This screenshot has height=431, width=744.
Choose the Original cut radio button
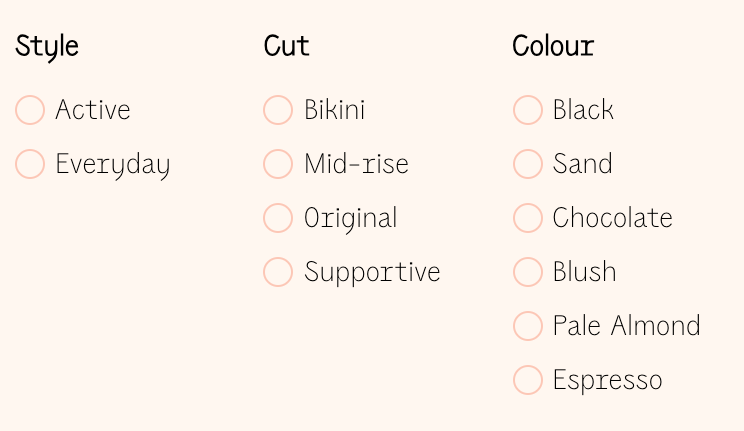(278, 218)
